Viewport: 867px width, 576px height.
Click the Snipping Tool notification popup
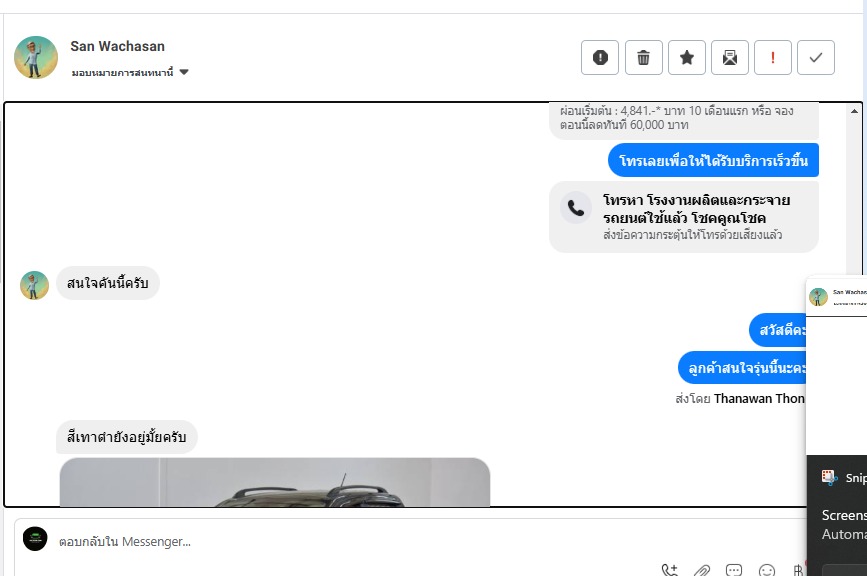coord(837,515)
